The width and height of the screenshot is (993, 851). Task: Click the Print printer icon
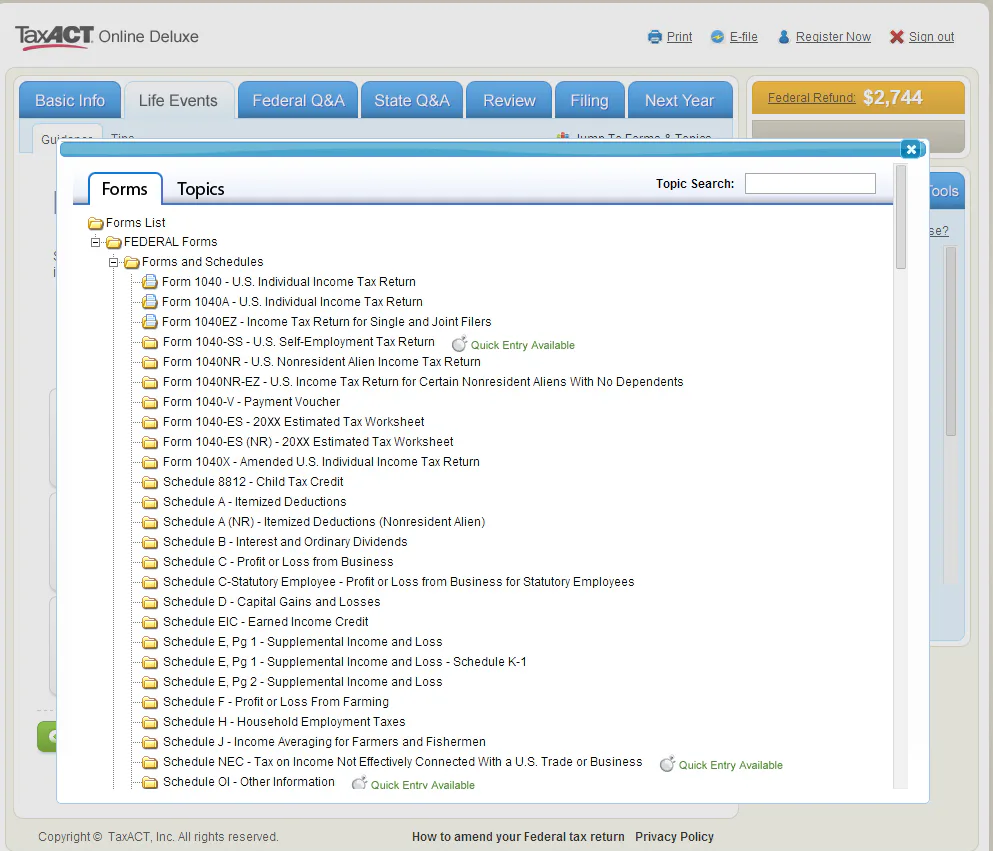click(654, 37)
